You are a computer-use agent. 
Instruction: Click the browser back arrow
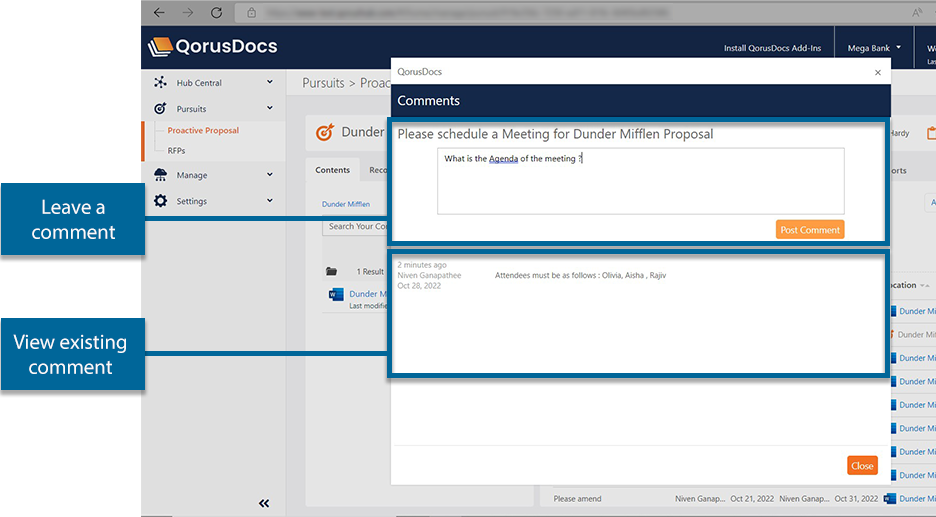(159, 13)
